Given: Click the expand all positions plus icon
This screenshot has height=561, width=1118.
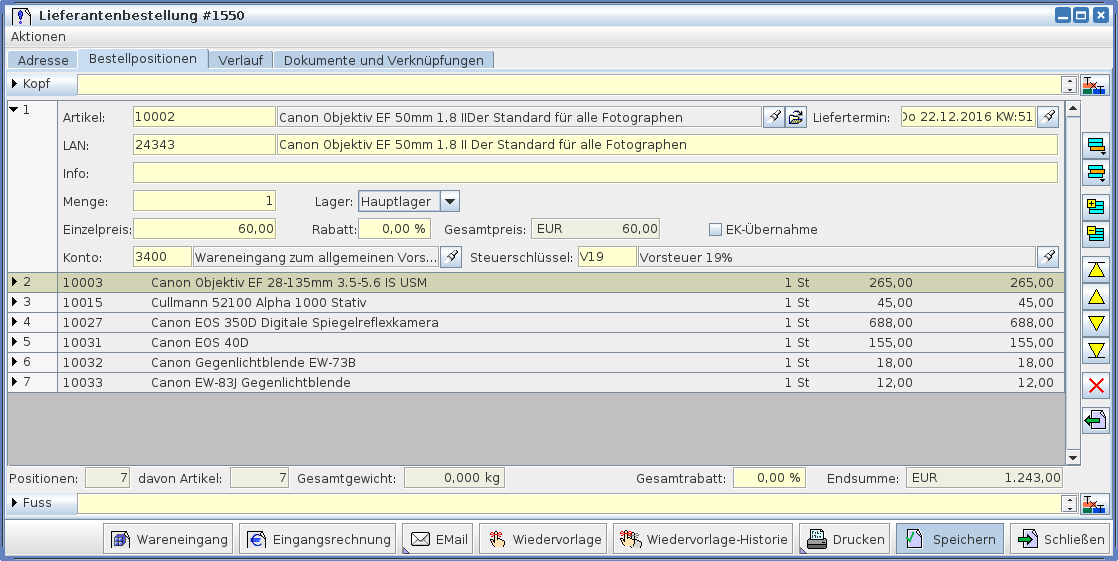Looking at the screenshot, I should point(1096,207).
